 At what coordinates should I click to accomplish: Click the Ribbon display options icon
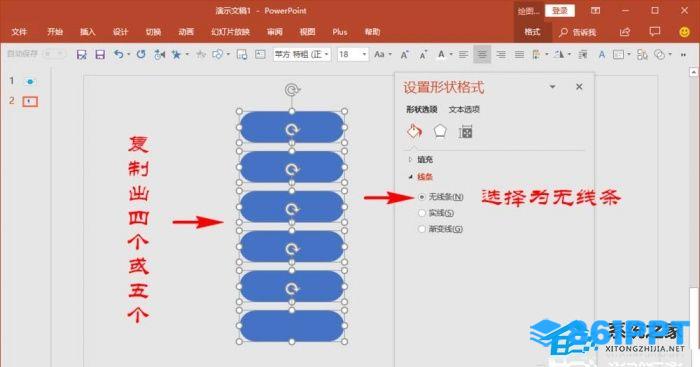point(596,11)
